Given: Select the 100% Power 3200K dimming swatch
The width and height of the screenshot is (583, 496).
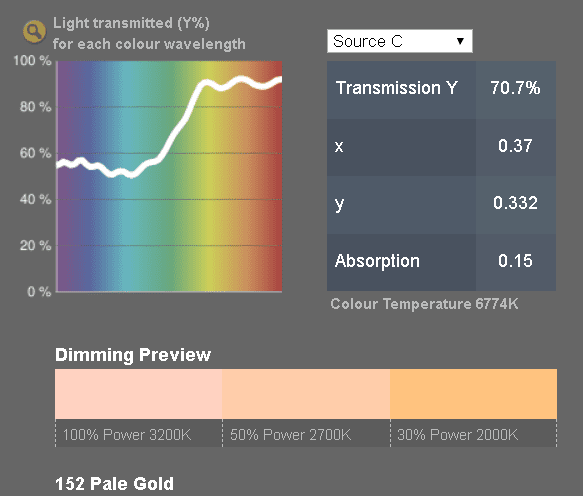Looking at the screenshot, I should point(139,394).
